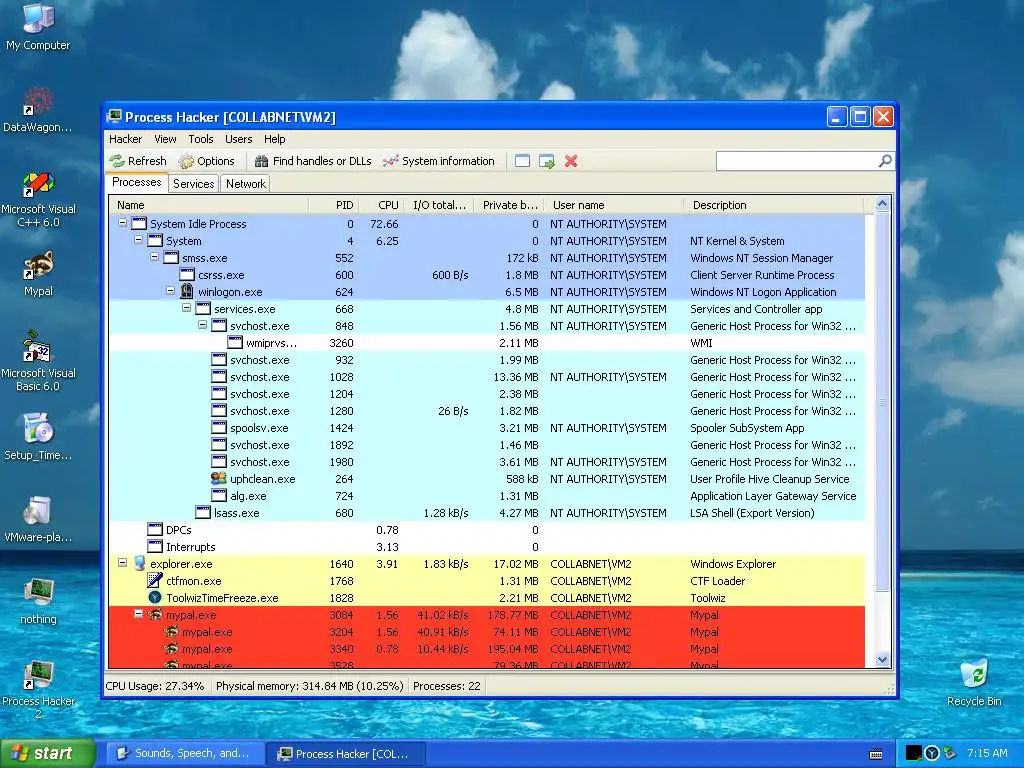Open the Hacker menu
This screenshot has height=768, width=1024.
[x=125, y=139]
